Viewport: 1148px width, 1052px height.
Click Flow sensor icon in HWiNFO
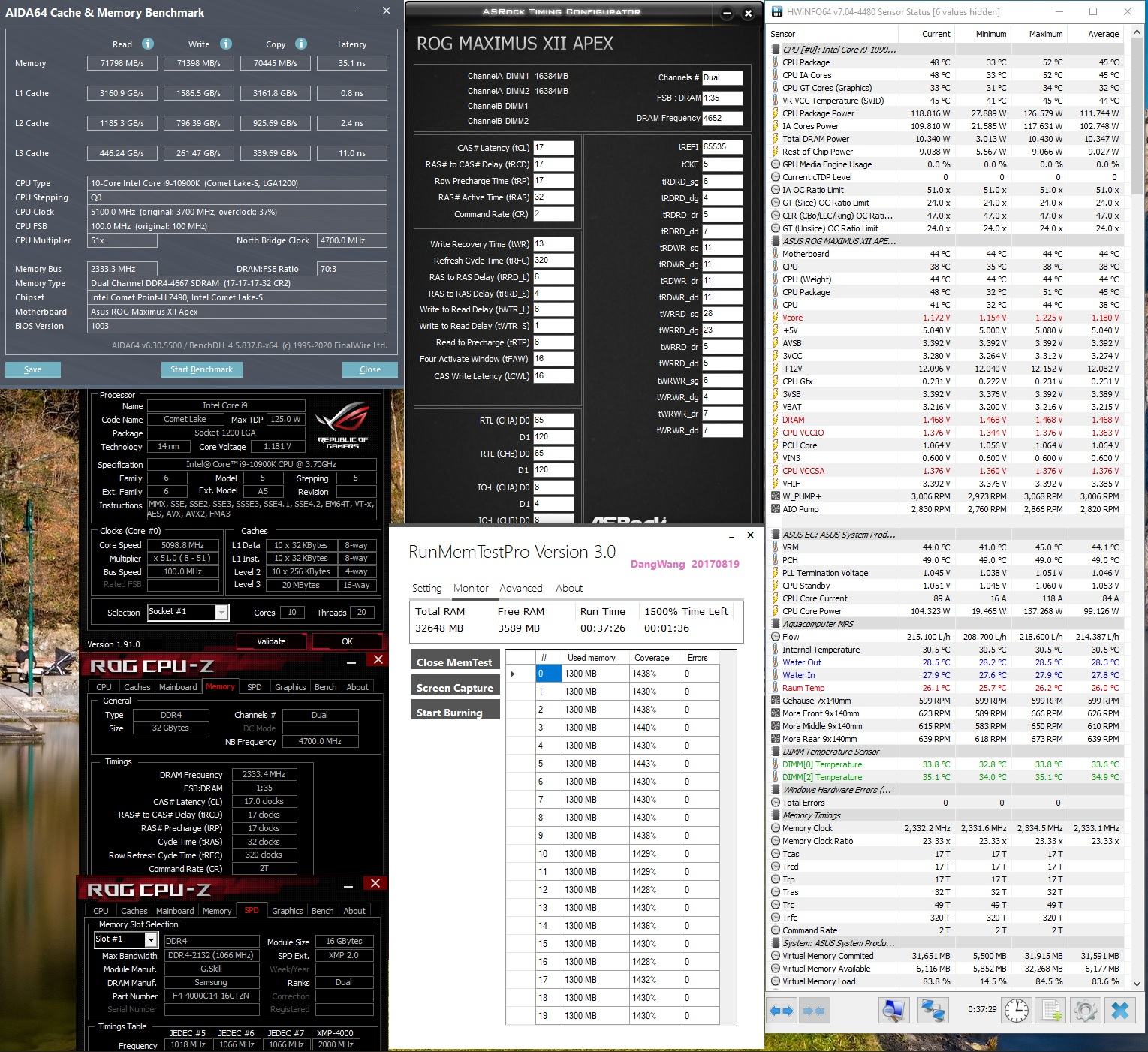point(776,637)
